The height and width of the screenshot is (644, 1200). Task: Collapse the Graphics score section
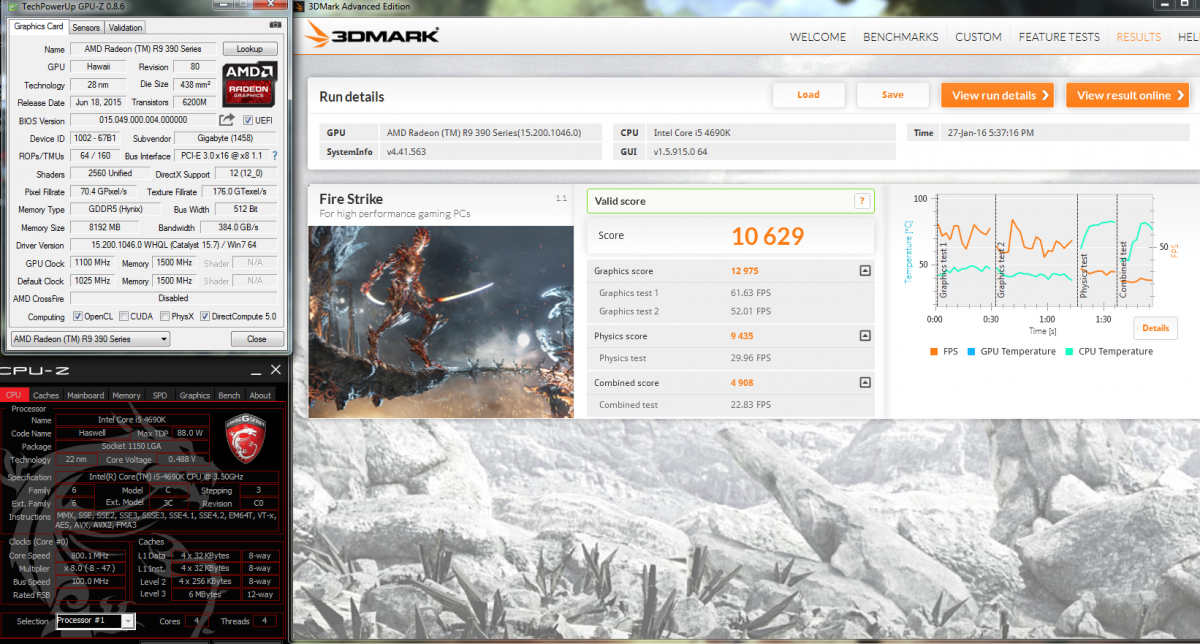tap(864, 271)
